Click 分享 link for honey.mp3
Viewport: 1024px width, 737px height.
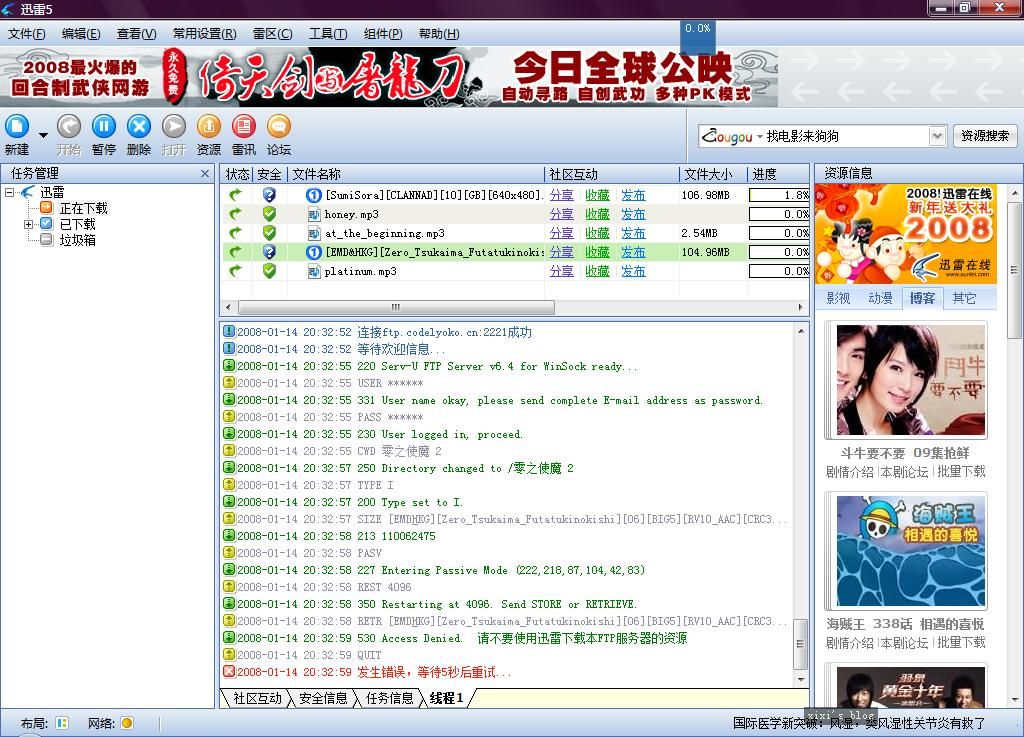point(562,214)
